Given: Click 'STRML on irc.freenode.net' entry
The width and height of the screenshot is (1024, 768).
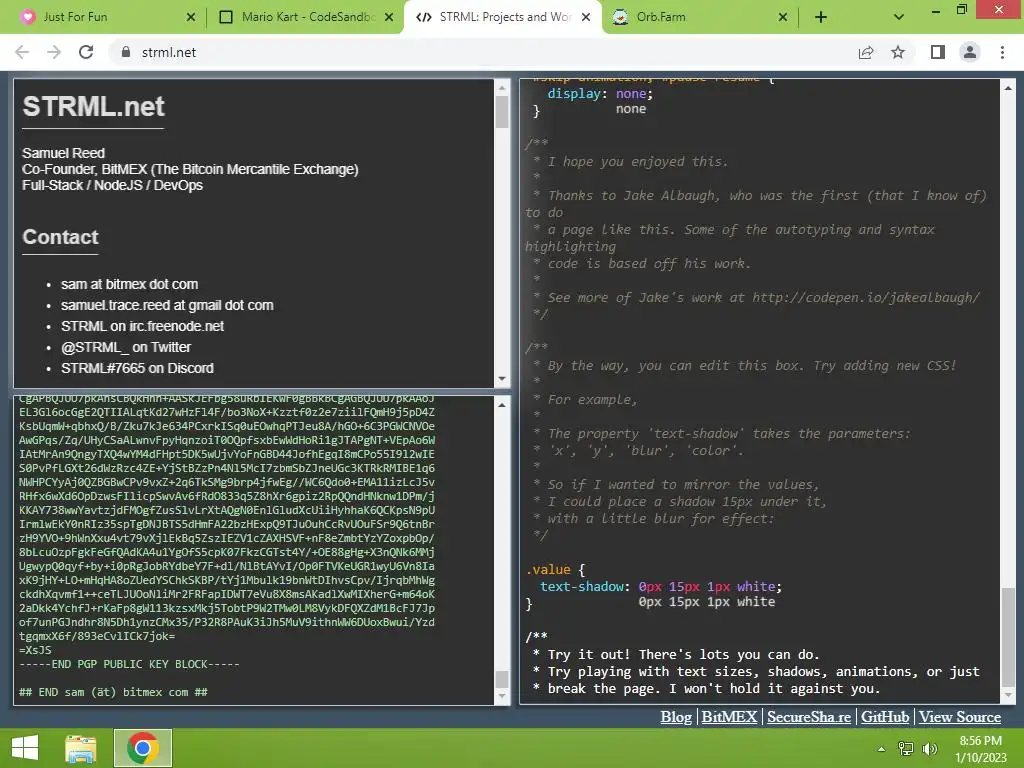Looking at the screenshot, I should tap(142, 326).
